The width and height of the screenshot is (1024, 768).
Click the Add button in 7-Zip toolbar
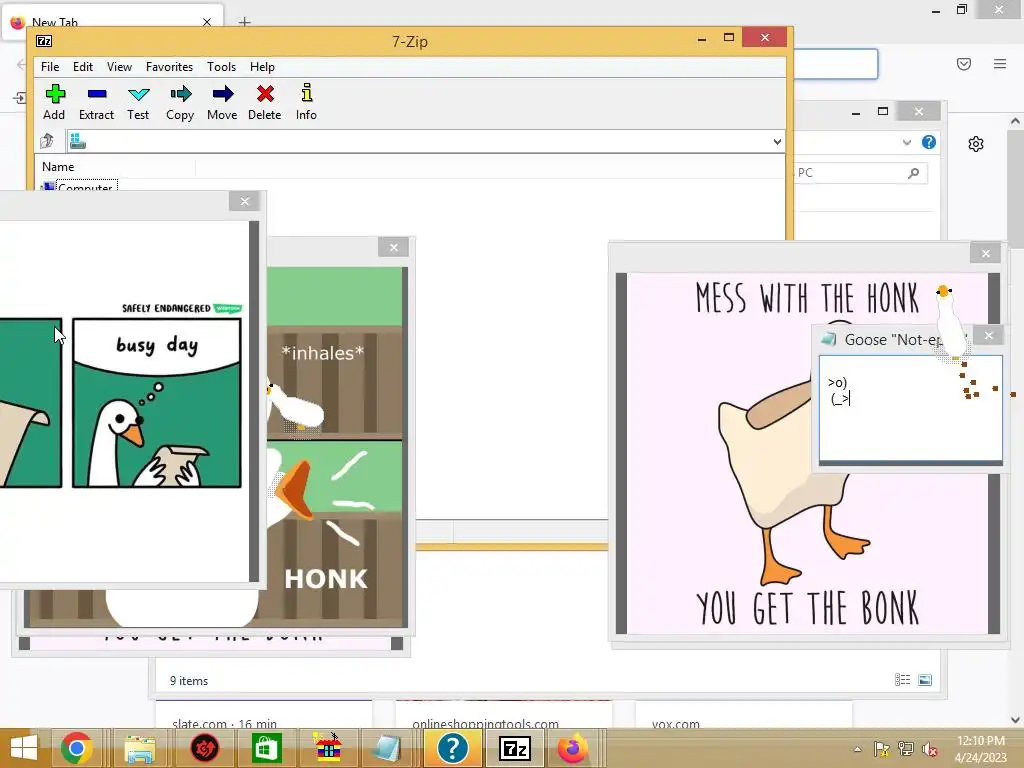54,102
